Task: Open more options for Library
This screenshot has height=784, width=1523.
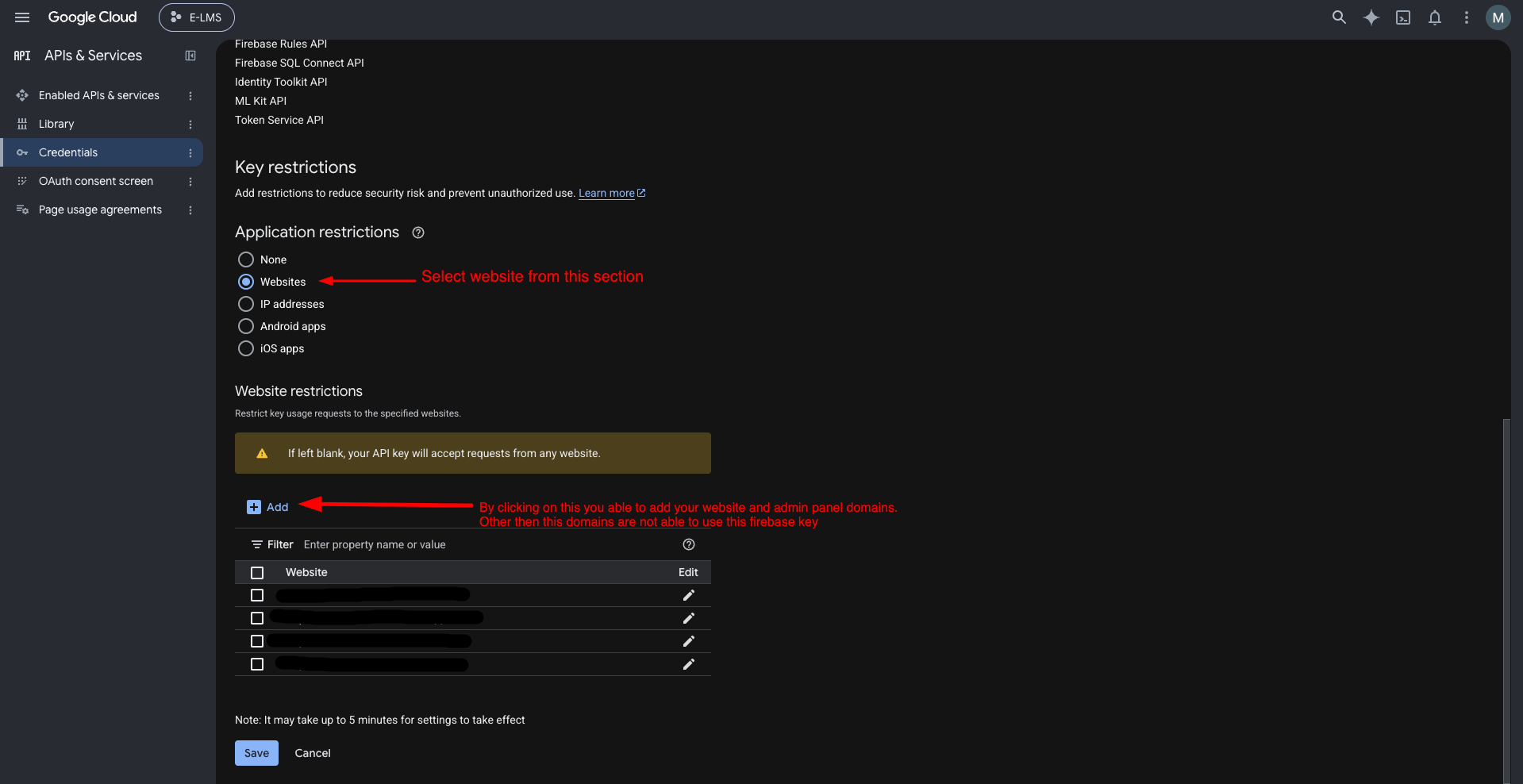Action: (x=190, y=124)
